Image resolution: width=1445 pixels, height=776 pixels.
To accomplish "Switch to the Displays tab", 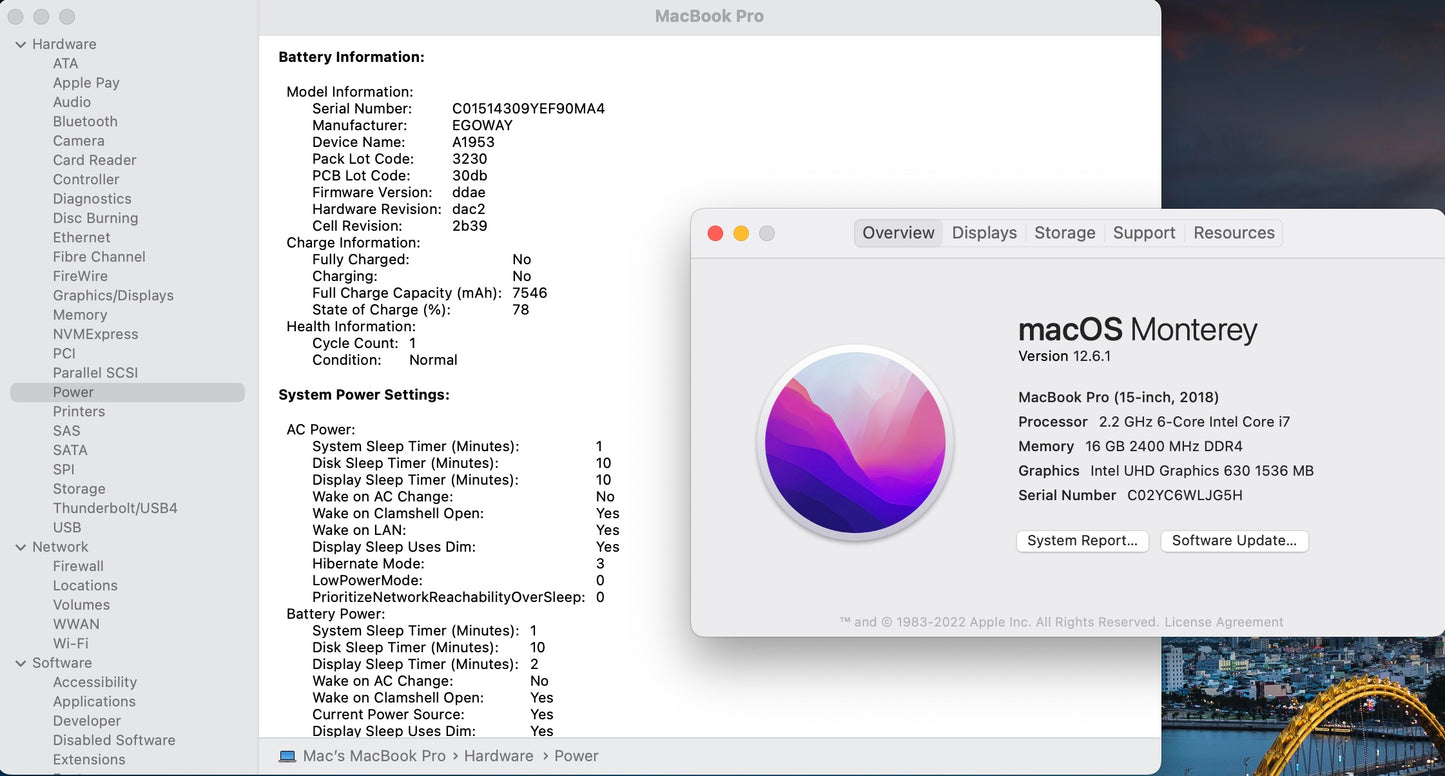I will pyautogui.click(x=984, y=233).
